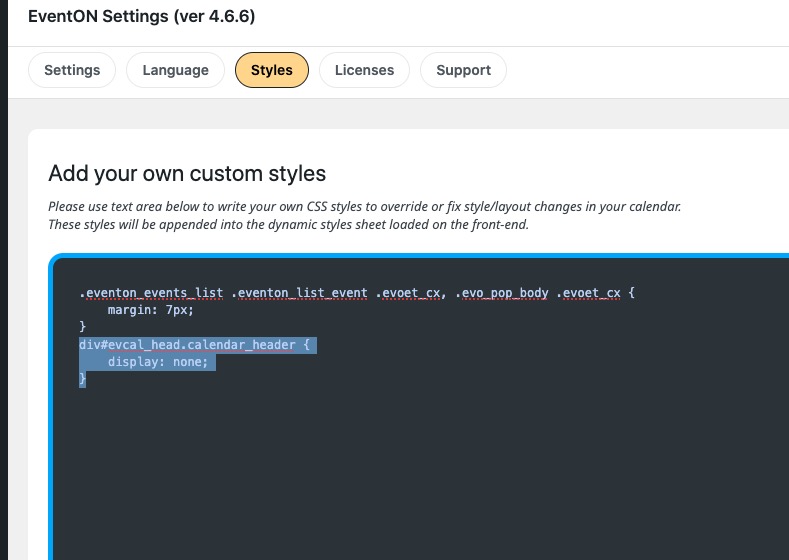
Task: Click the 'Please use text area below' description
Action: coord(365,206)
